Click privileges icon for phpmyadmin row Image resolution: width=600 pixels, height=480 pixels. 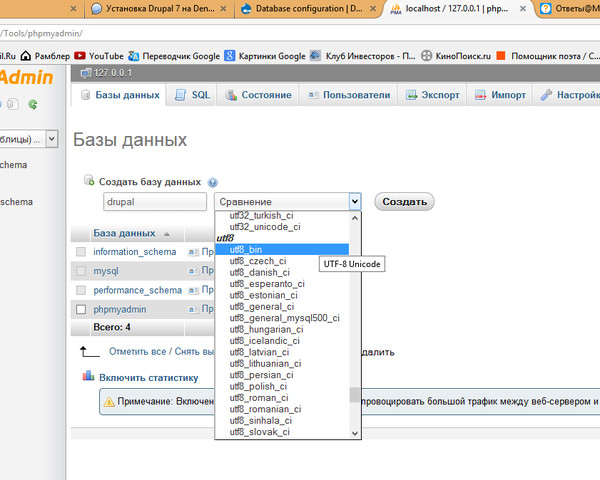(x=193, y=310)
